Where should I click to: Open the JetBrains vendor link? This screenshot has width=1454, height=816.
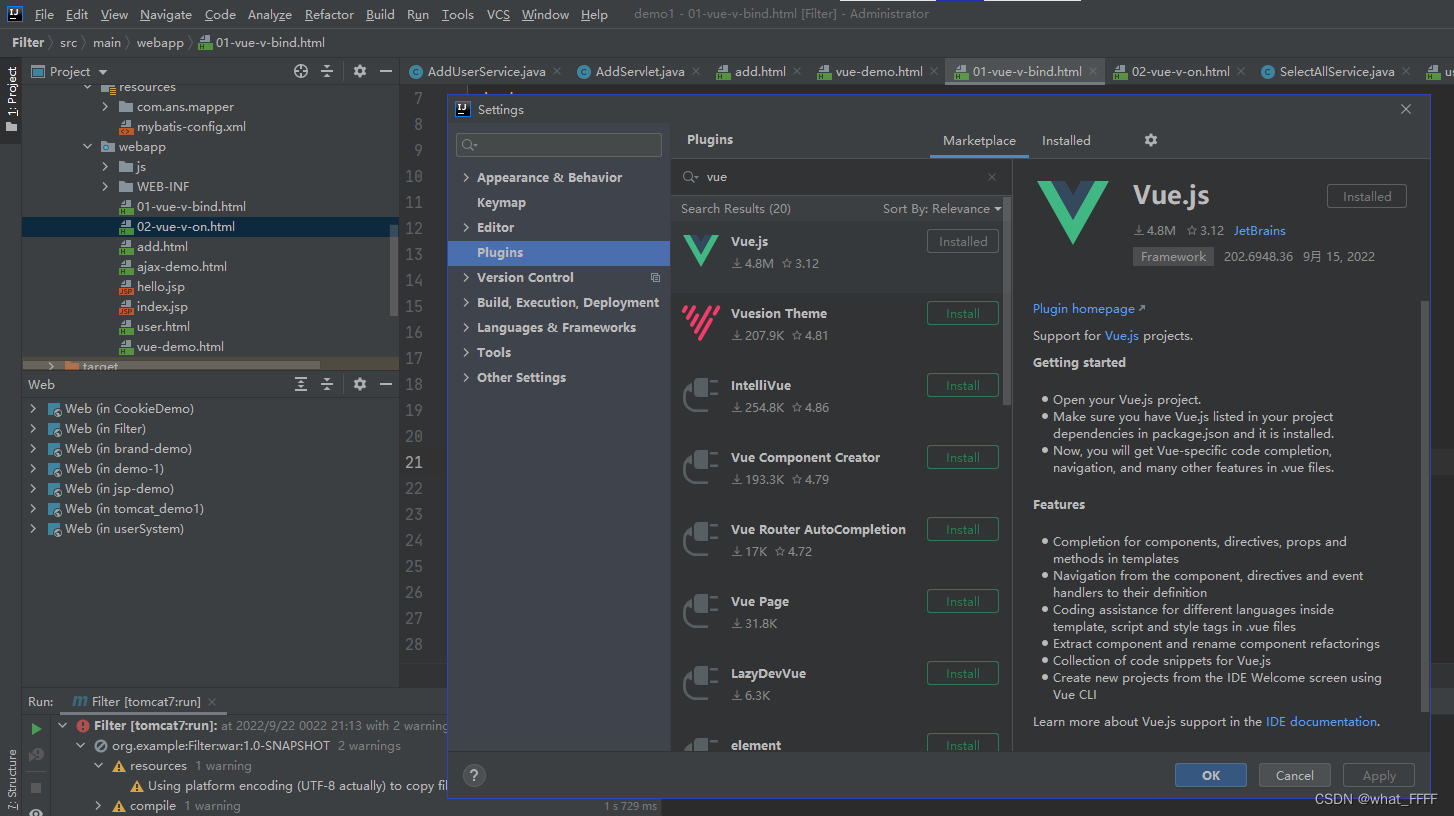pos(1259,231)
